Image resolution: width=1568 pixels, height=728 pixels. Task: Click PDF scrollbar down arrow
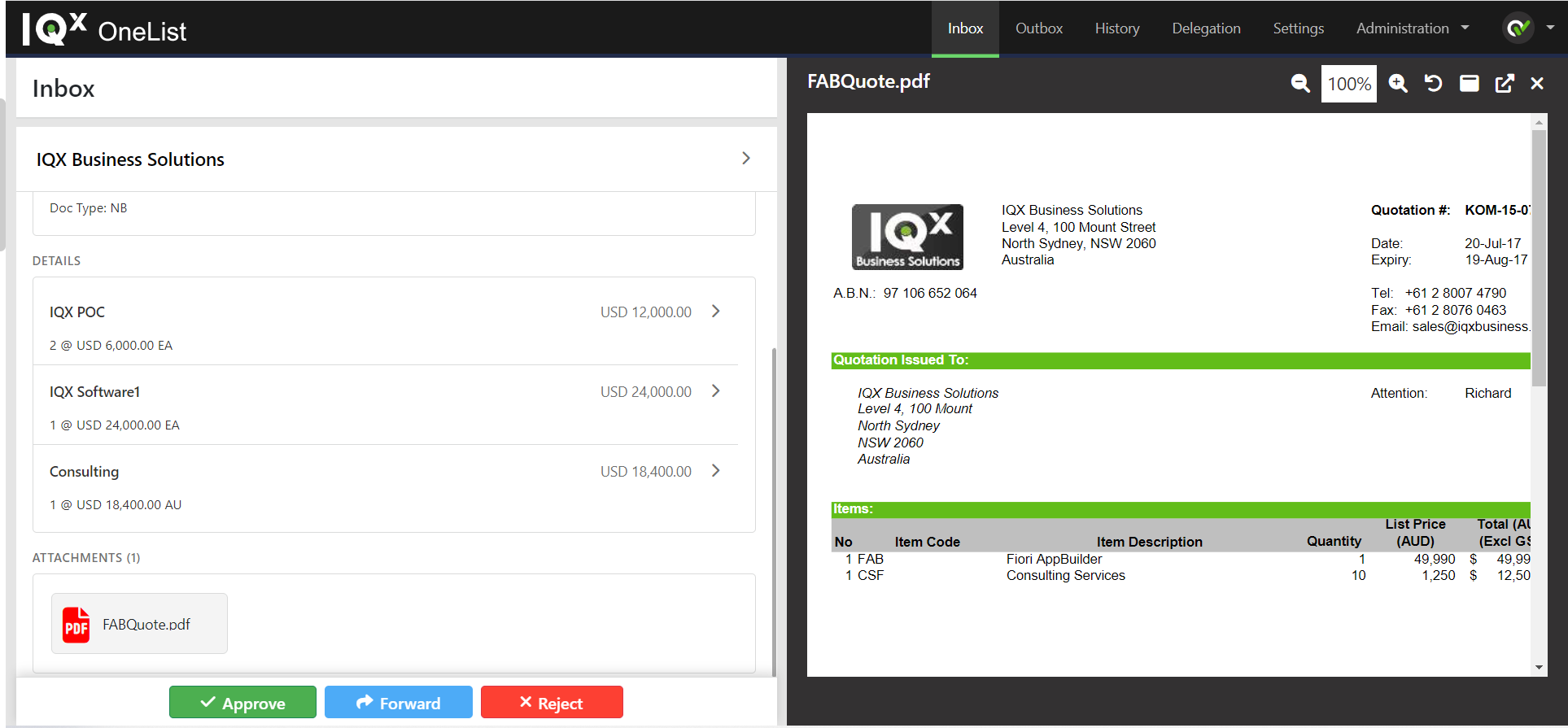pyautogui.click(x=1539, y=668)
